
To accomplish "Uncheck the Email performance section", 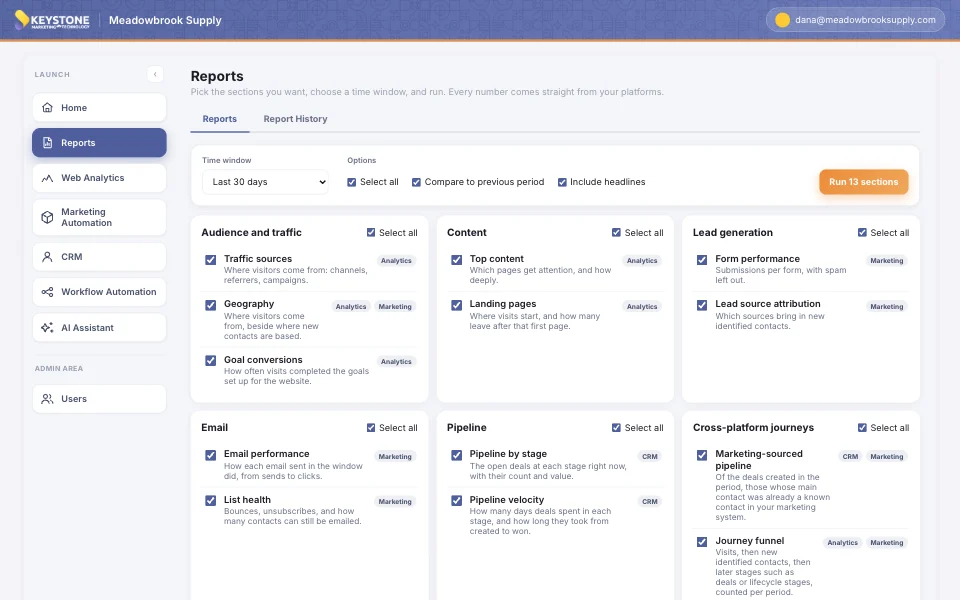I will pos(211,455).
